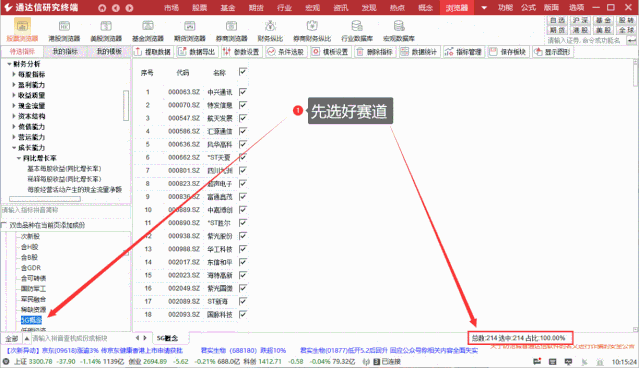Open the 基金 menu
Image resolution: width=639 pixels, height=368 pixels.
[228, 8]
